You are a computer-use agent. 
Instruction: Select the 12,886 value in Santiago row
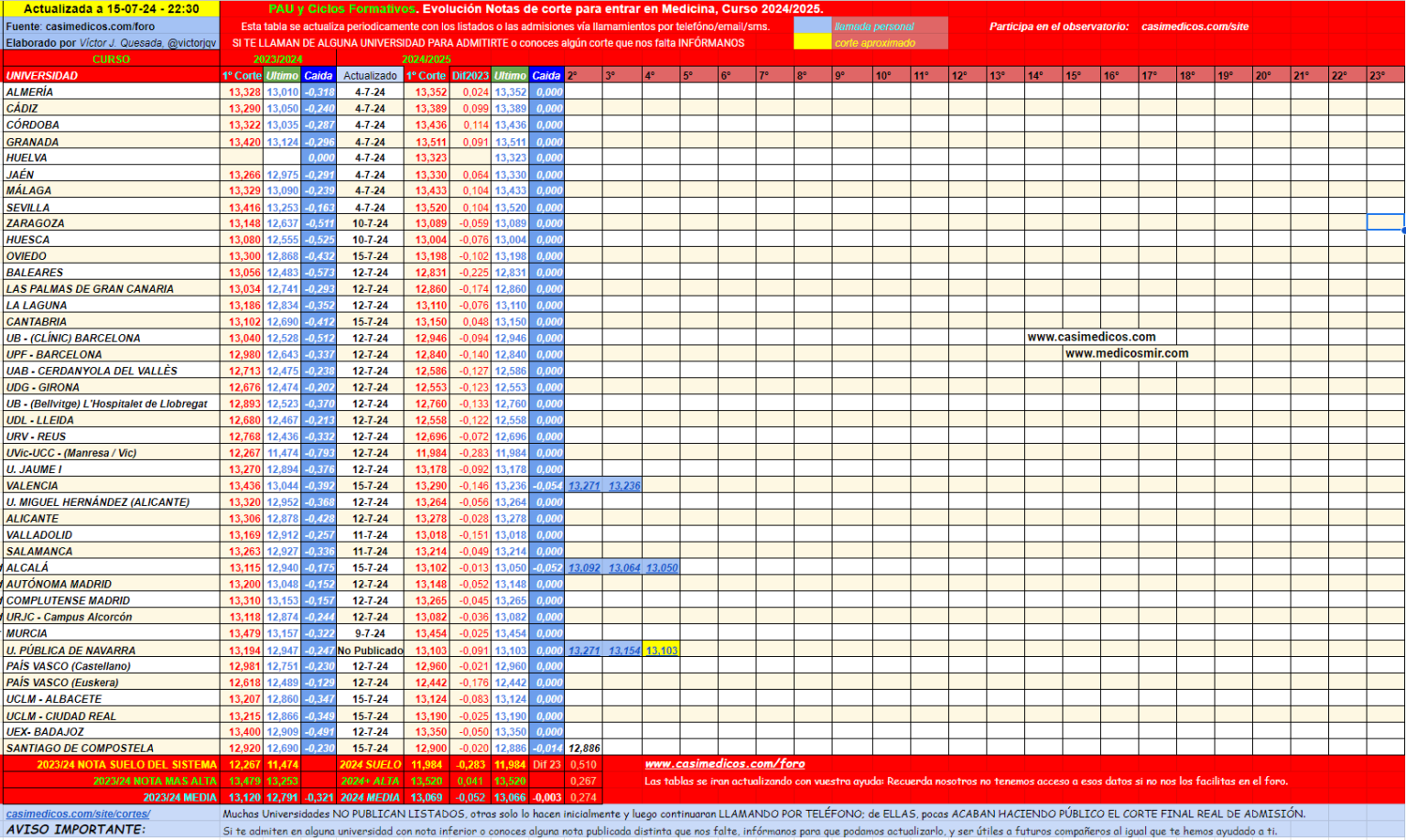[x=584, y=748]
